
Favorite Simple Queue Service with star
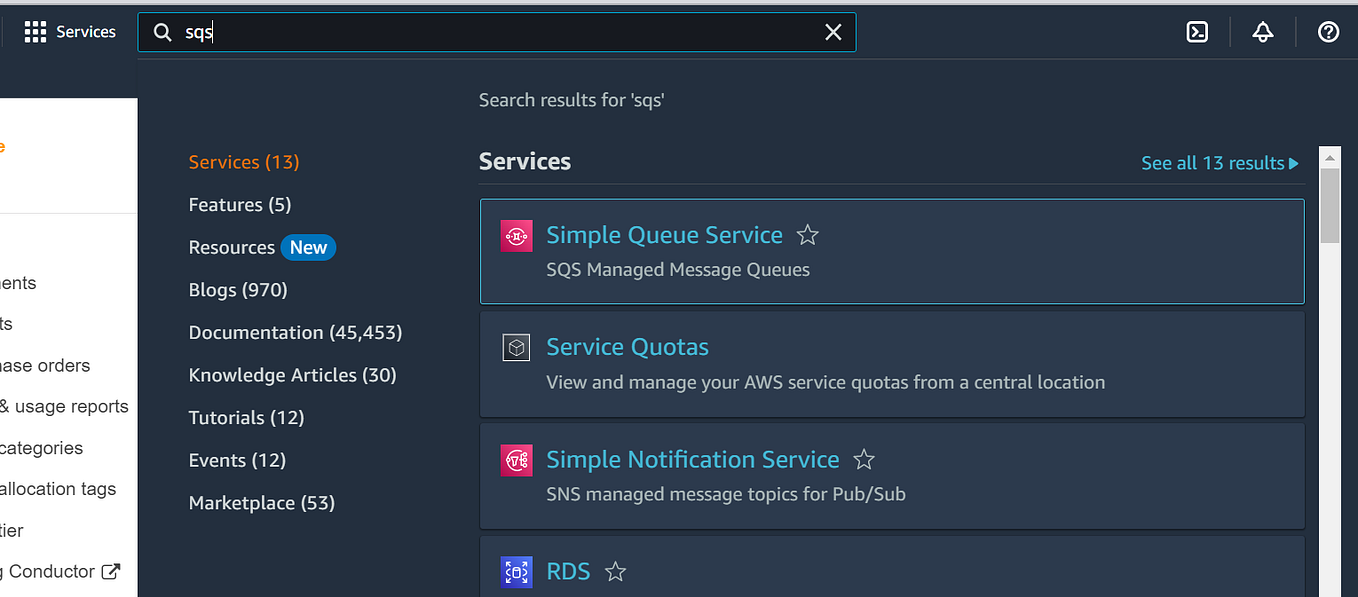pyautogui.click(x=808, y=236)
